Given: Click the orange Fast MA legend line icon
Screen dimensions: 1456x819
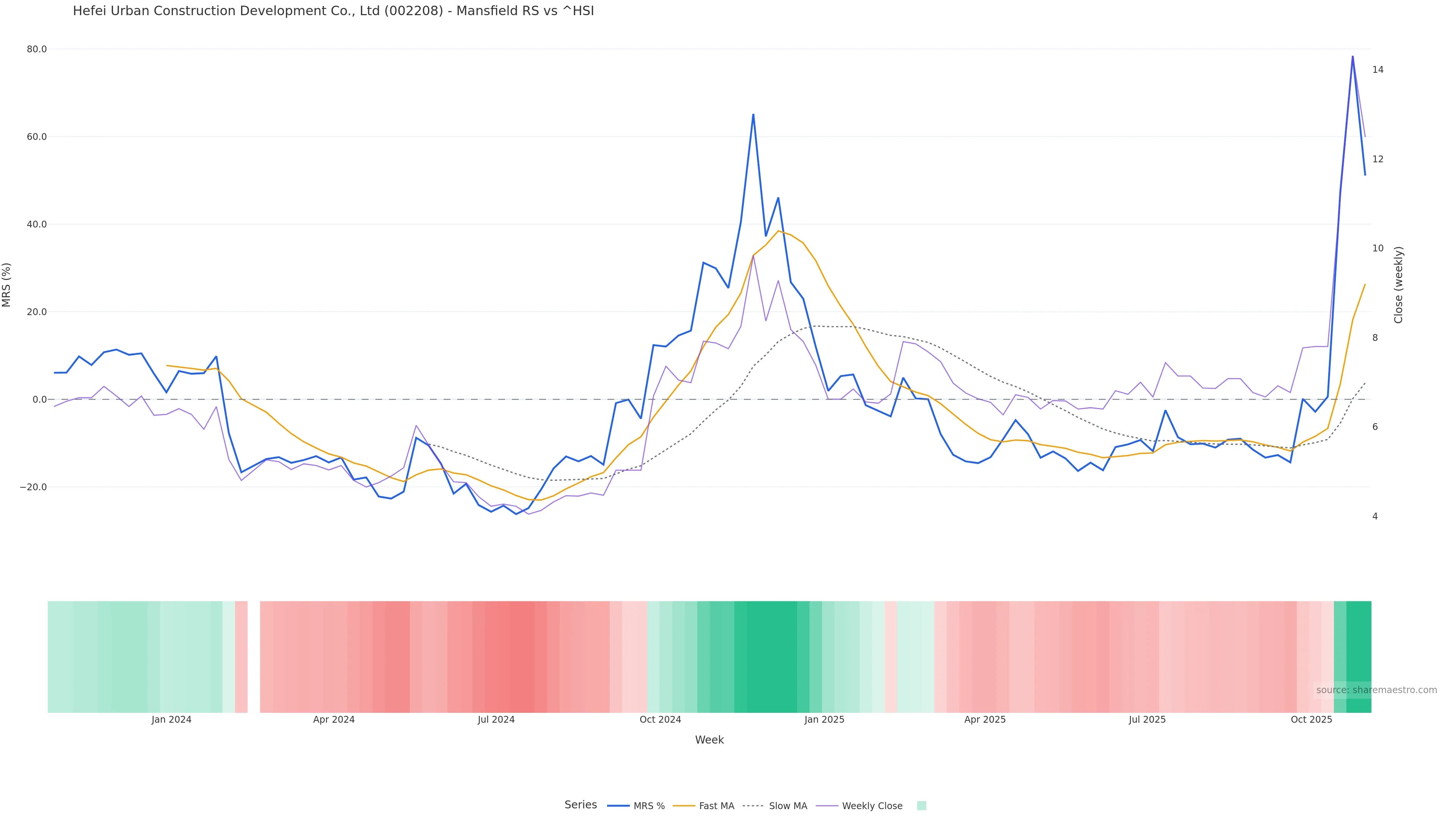Looking at the screenshot, I should coord(684,806).
